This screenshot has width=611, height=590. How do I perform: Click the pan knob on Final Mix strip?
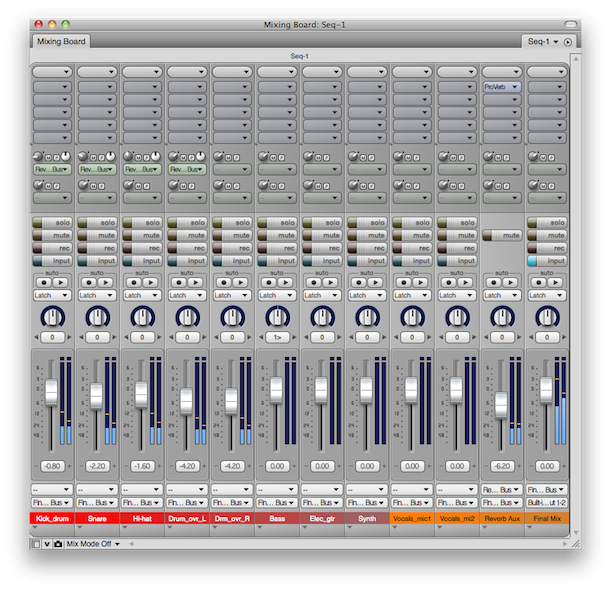pos(547,316)
